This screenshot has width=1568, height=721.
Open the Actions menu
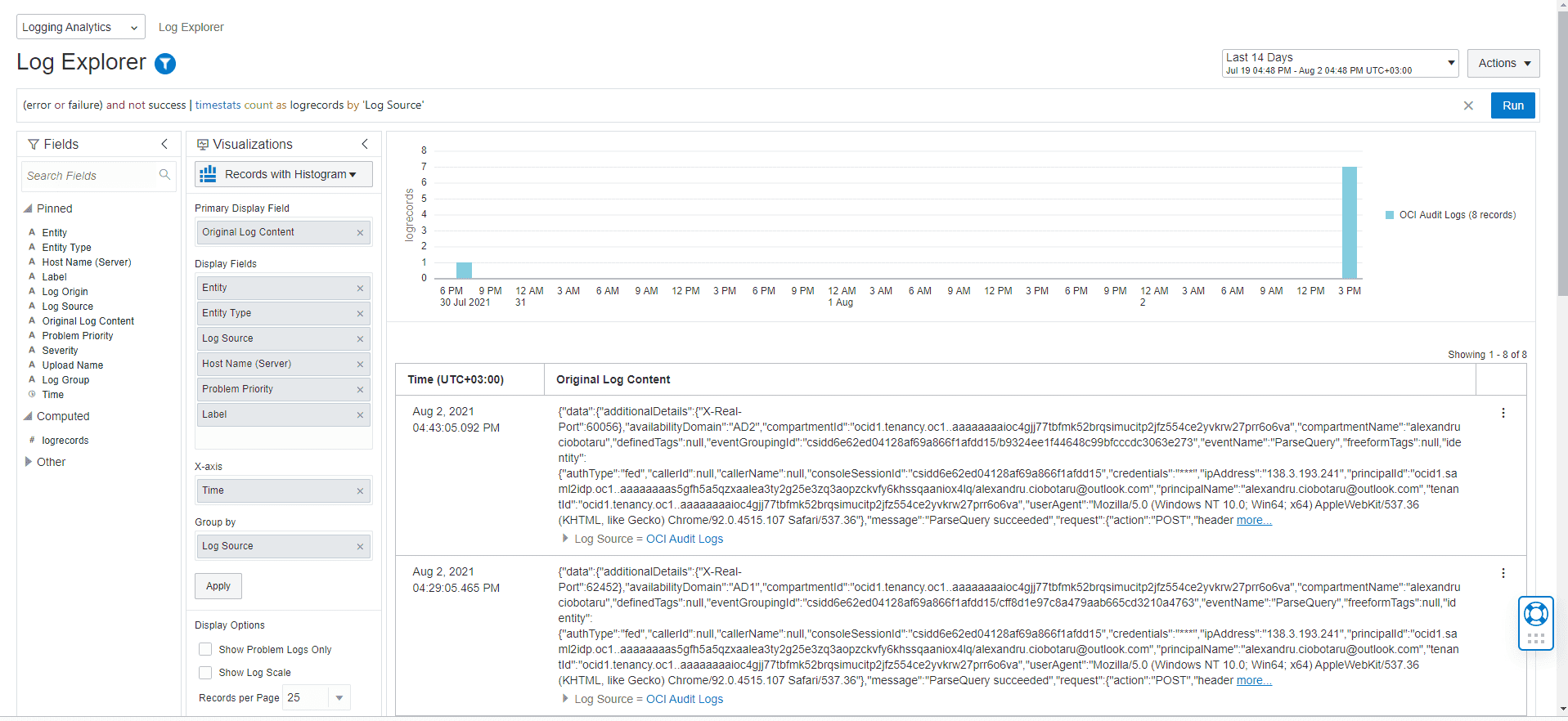tap(1503, 63)
